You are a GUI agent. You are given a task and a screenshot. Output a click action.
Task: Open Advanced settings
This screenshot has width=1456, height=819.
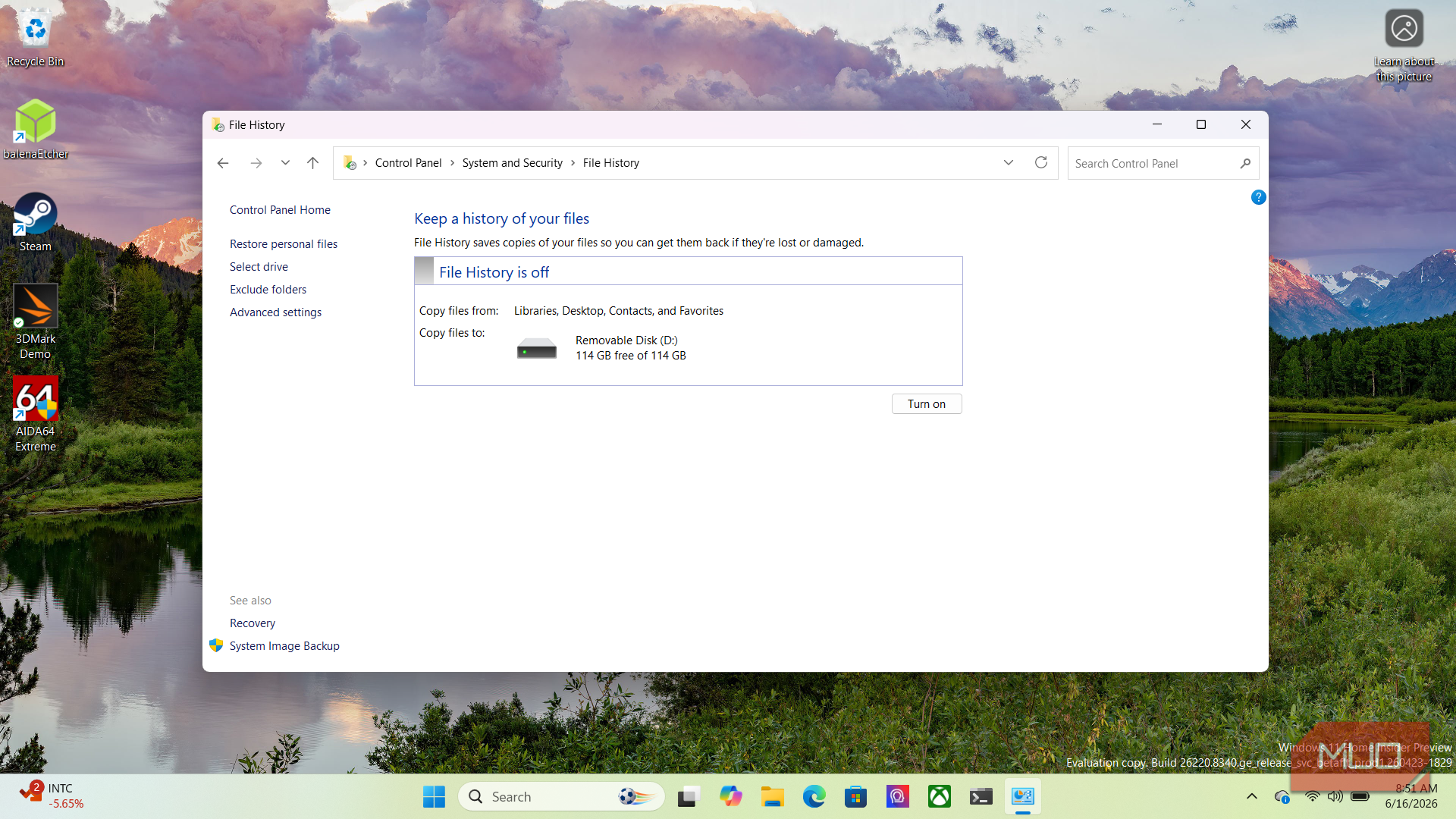[275, 312]
